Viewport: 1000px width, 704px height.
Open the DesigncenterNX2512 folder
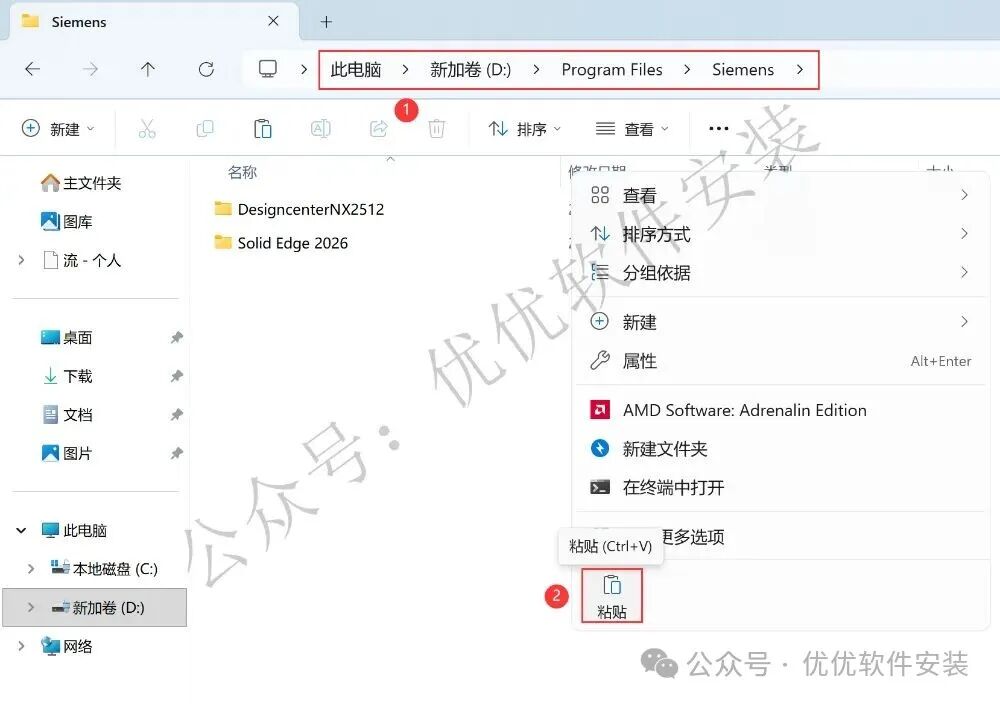coord(299,209)
